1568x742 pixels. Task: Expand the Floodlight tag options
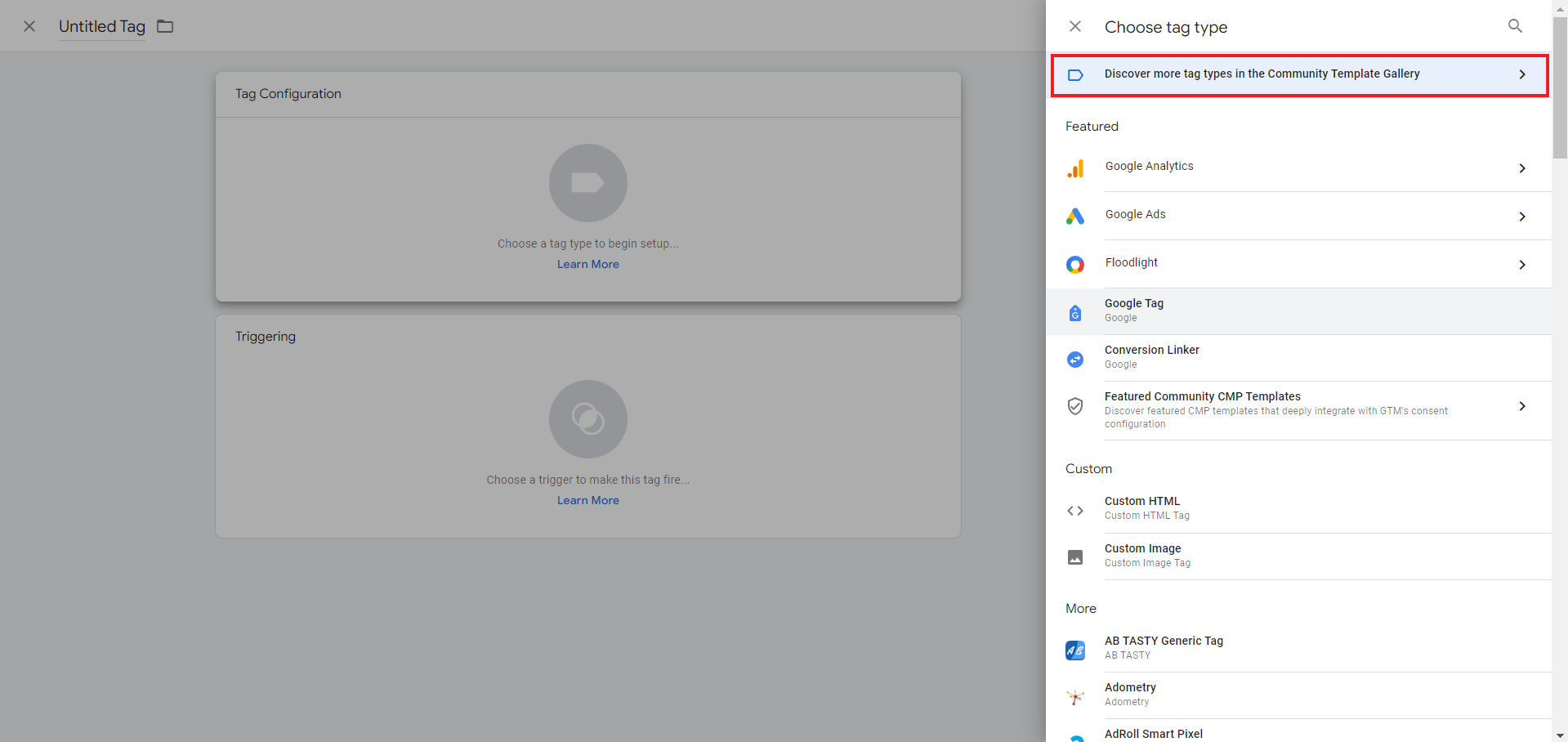pyautogui.click(x=1521, y=265)
